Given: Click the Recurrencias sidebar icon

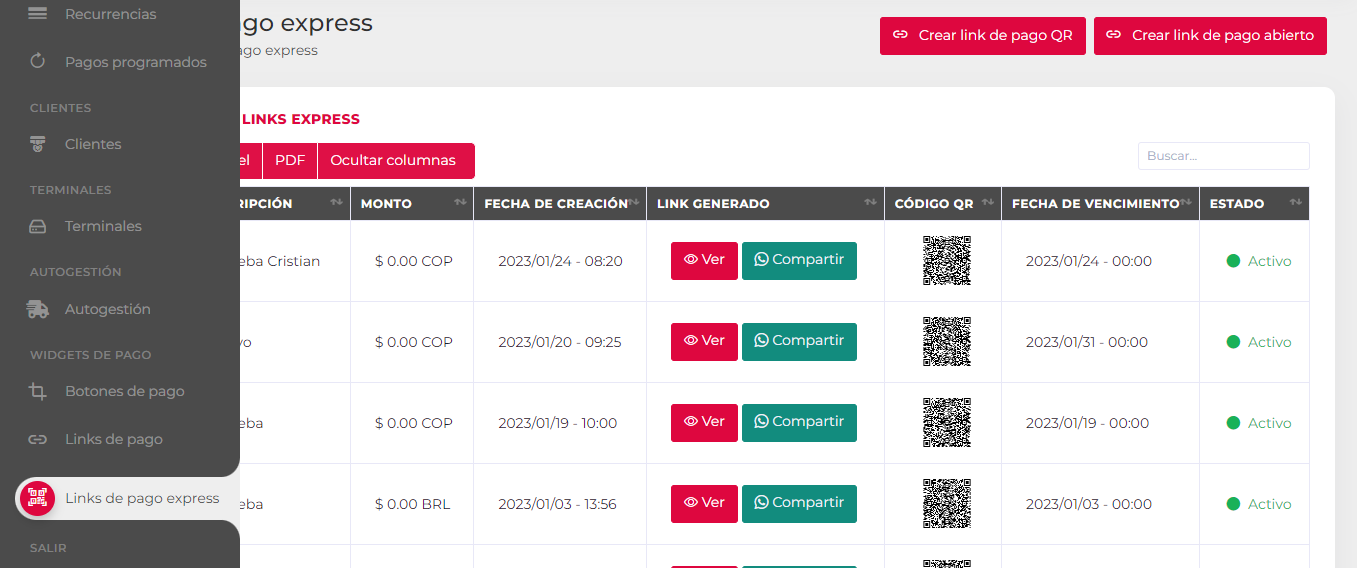Looking at the screenshot, I should coord(38,14).
